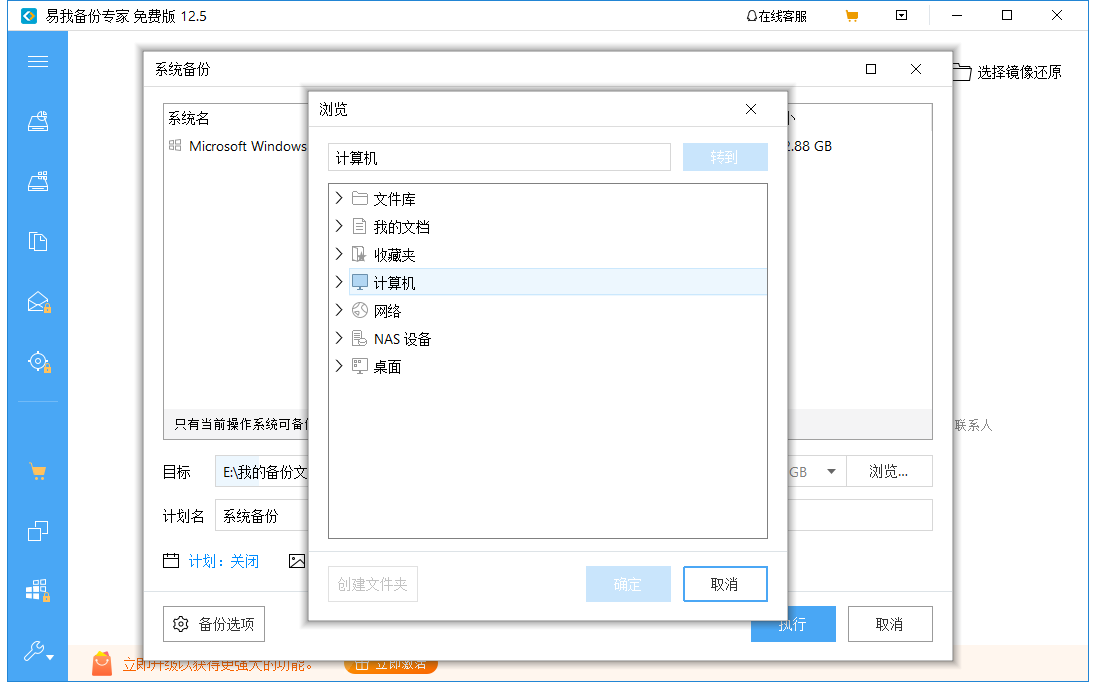1096x689 pixels.
Task: Click the 备份选项 backup options button
Action: 212,623
